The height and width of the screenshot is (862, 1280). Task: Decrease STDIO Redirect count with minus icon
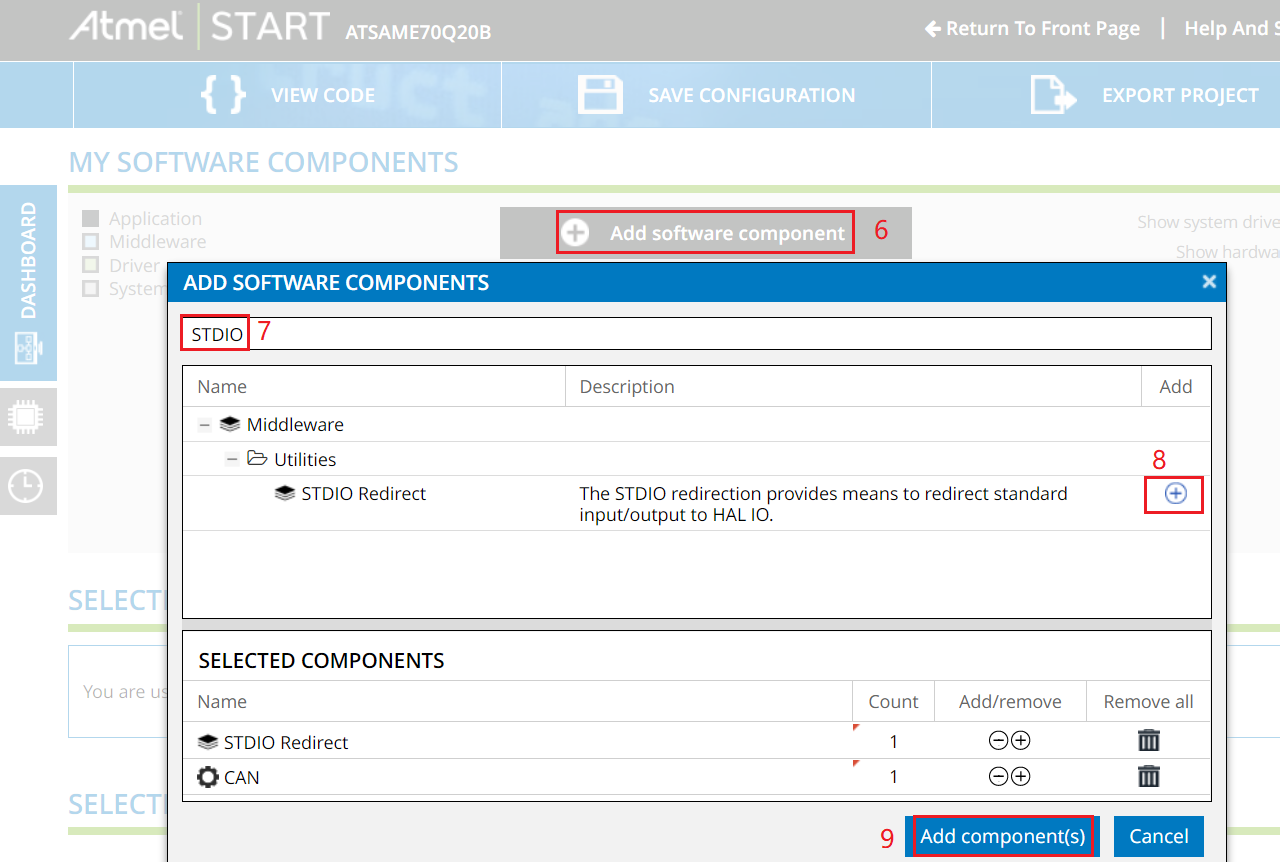pos(997,741)
